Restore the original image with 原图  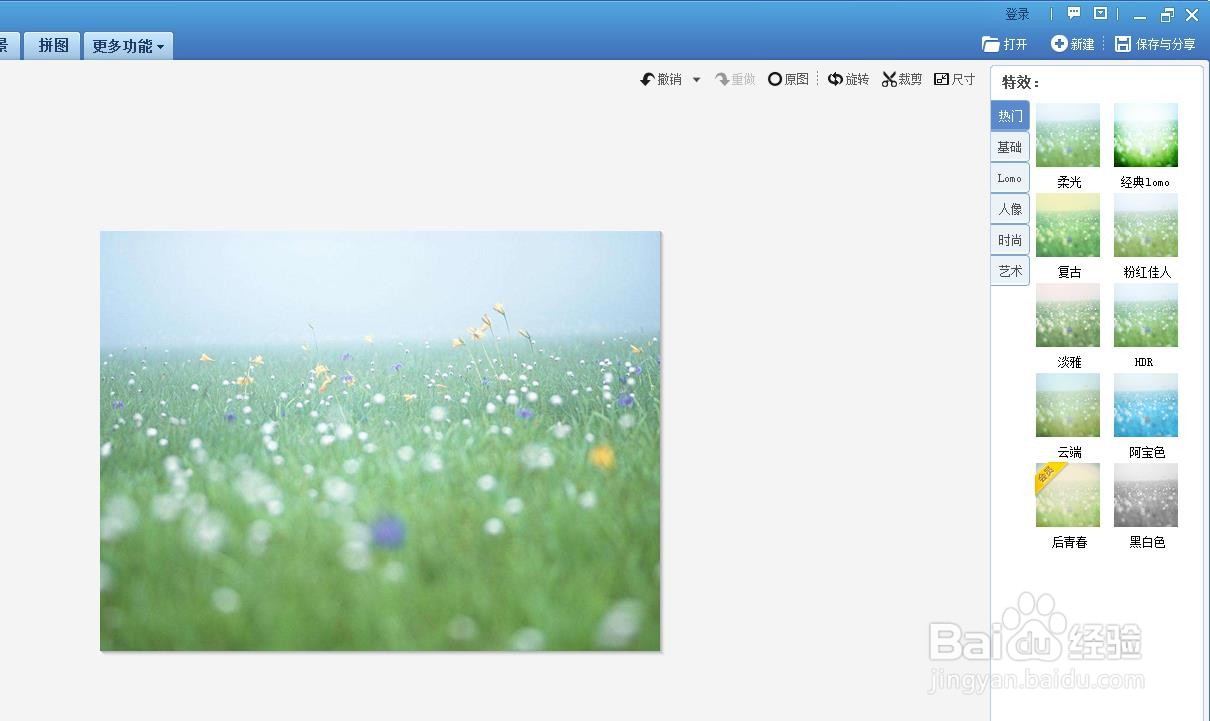point(788,79)
